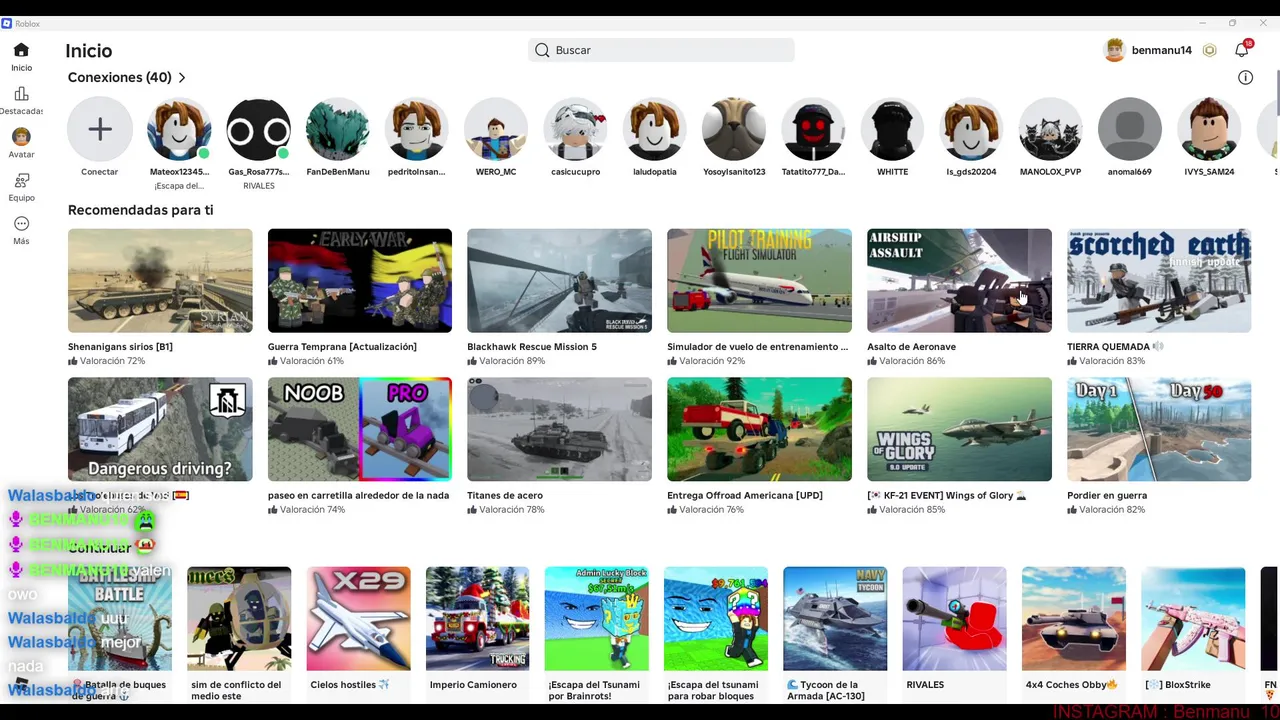The width and height of the screenshot is (1280, 720).
Task: Open Noob Pro cart ride thumbnail
Action: (360, 429)
